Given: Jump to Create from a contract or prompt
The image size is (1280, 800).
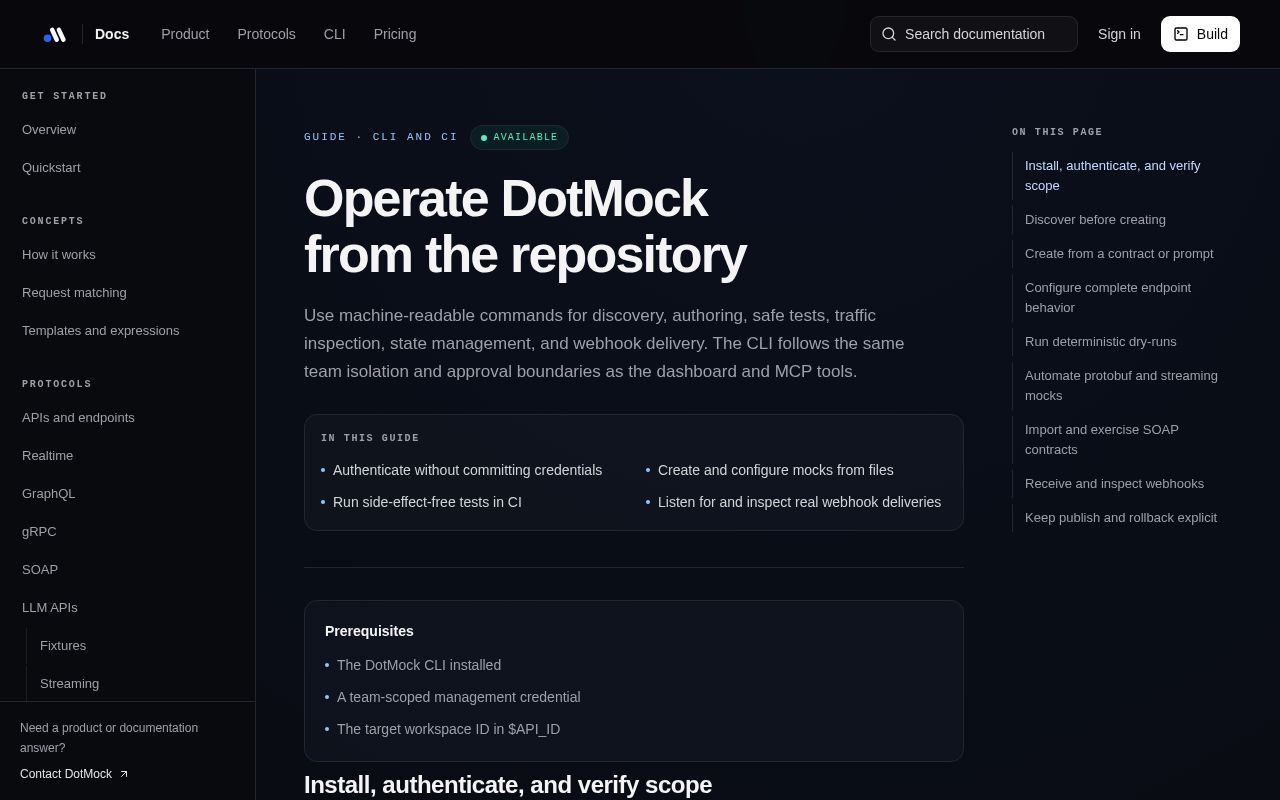Looking at the screenshot, I should (1119, 254).
